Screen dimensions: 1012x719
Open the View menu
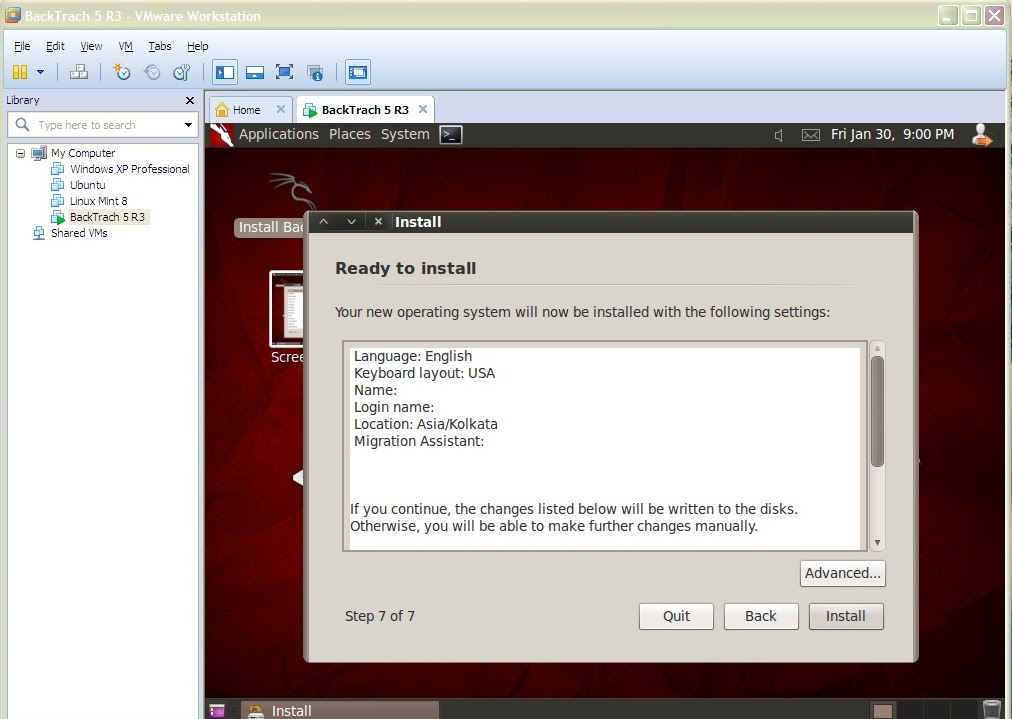tap(91, 46)
